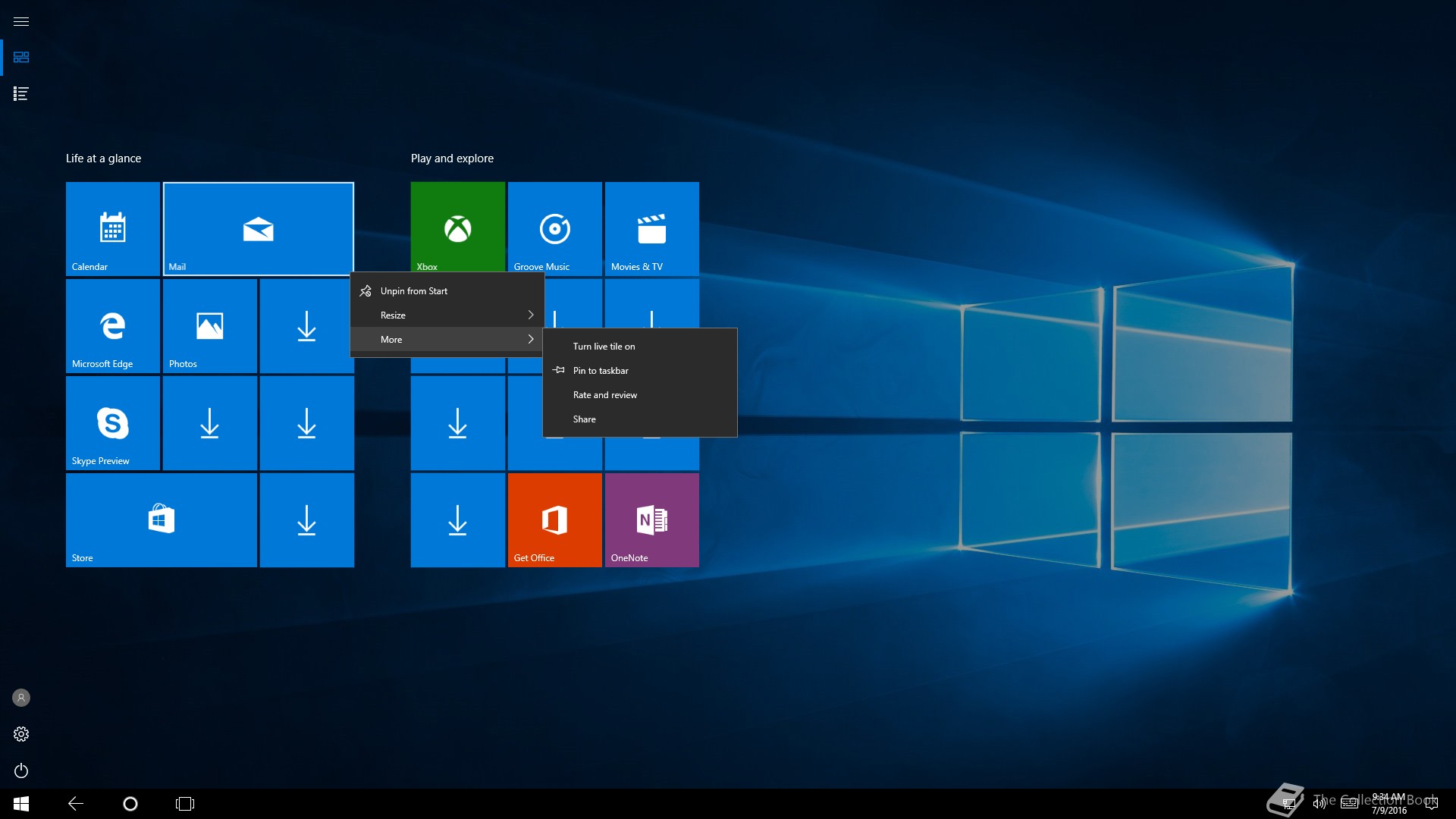Open the Movies & TV tile
This screenshot has height=819, width=1456.
click(651, 228)
